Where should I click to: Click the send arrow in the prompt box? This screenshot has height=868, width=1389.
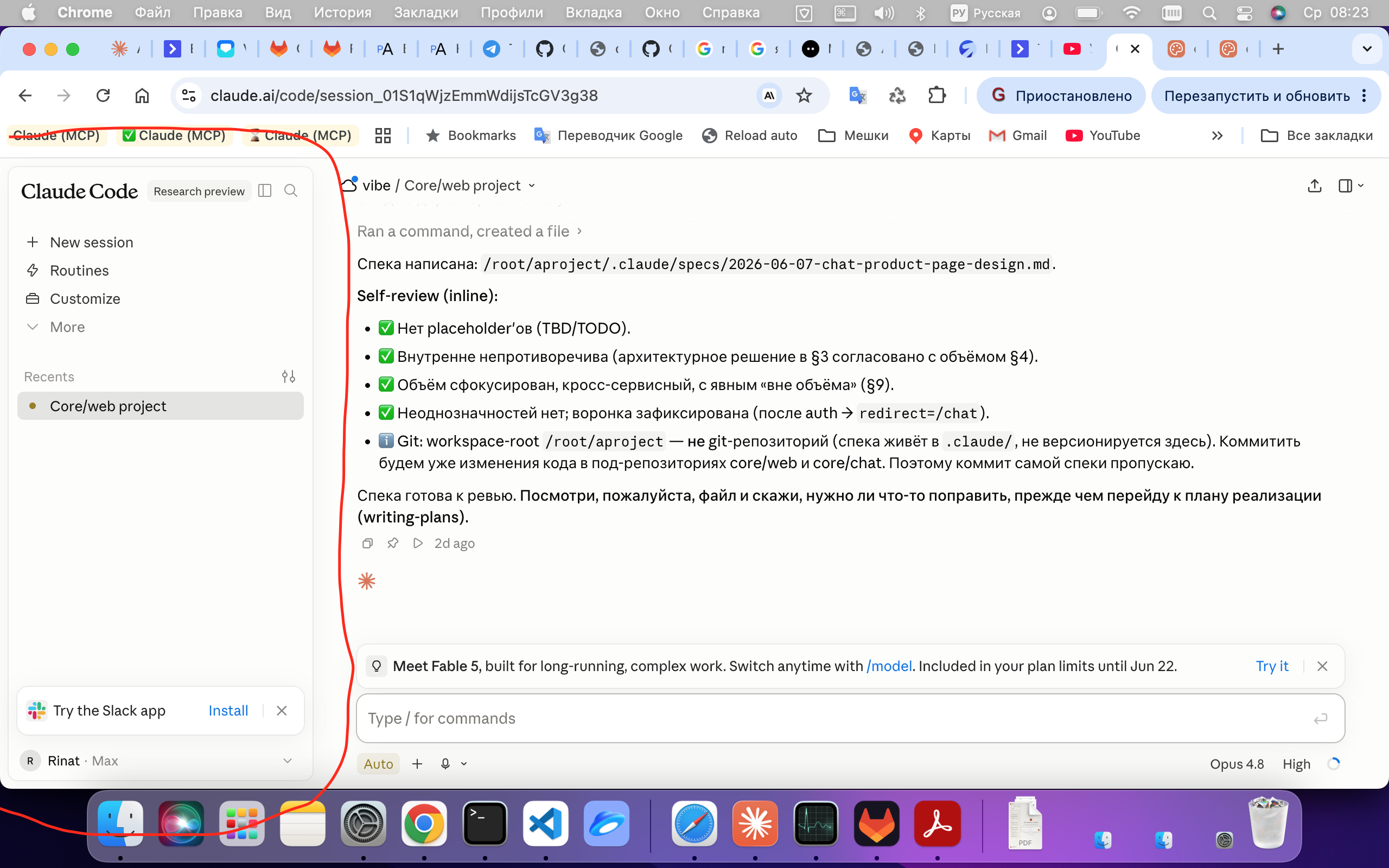tap(1320, 718)
